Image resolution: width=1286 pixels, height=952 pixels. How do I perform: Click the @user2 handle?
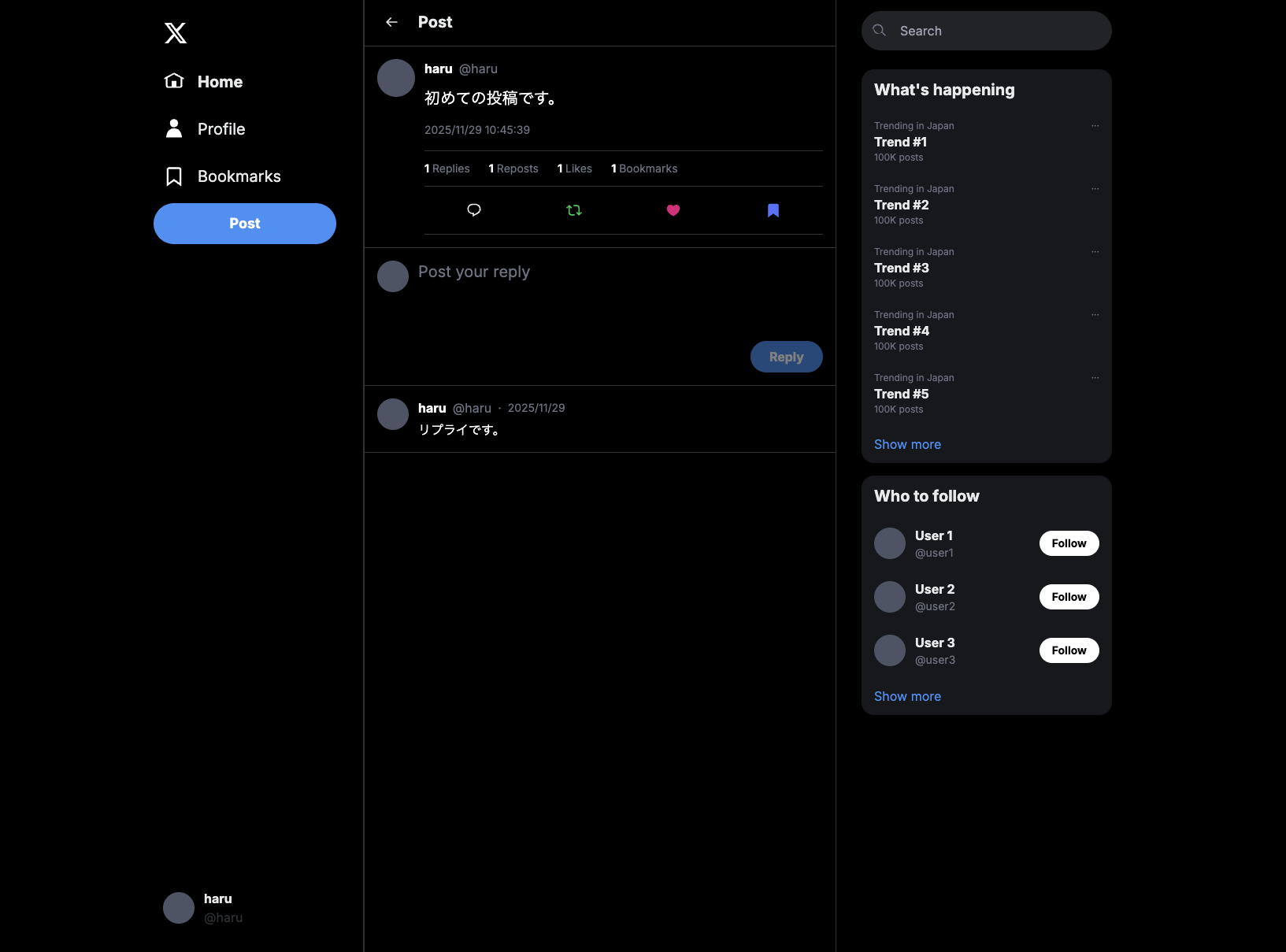(935, 606)
